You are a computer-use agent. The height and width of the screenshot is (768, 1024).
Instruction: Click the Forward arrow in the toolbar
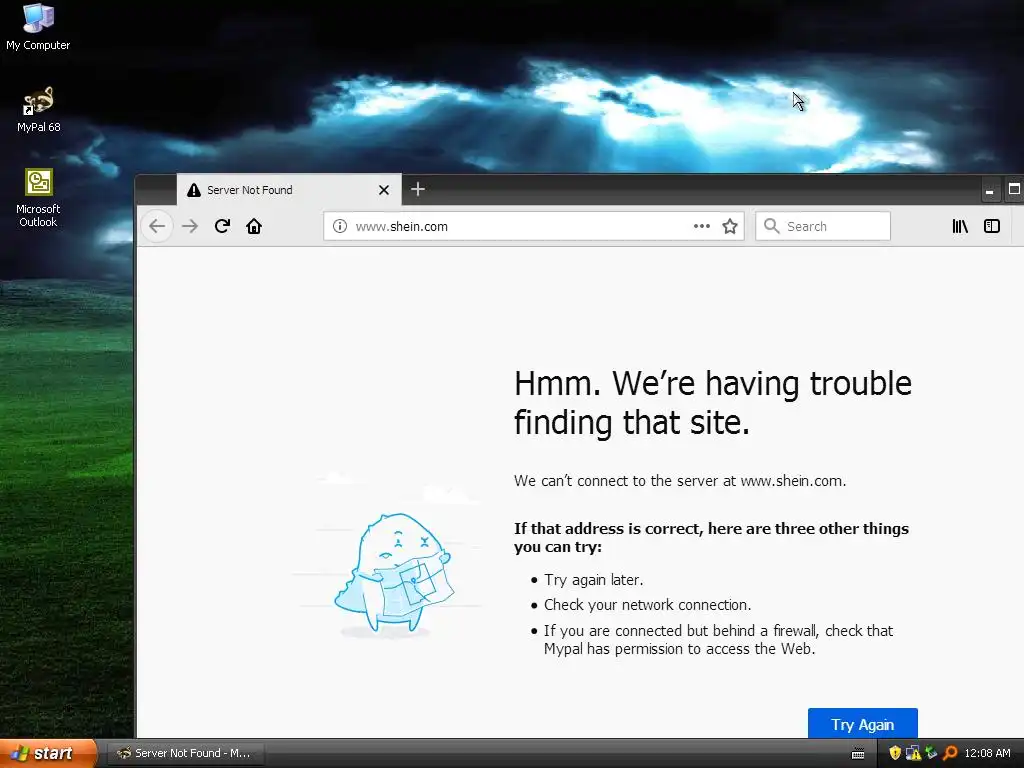tap(190, 226)
